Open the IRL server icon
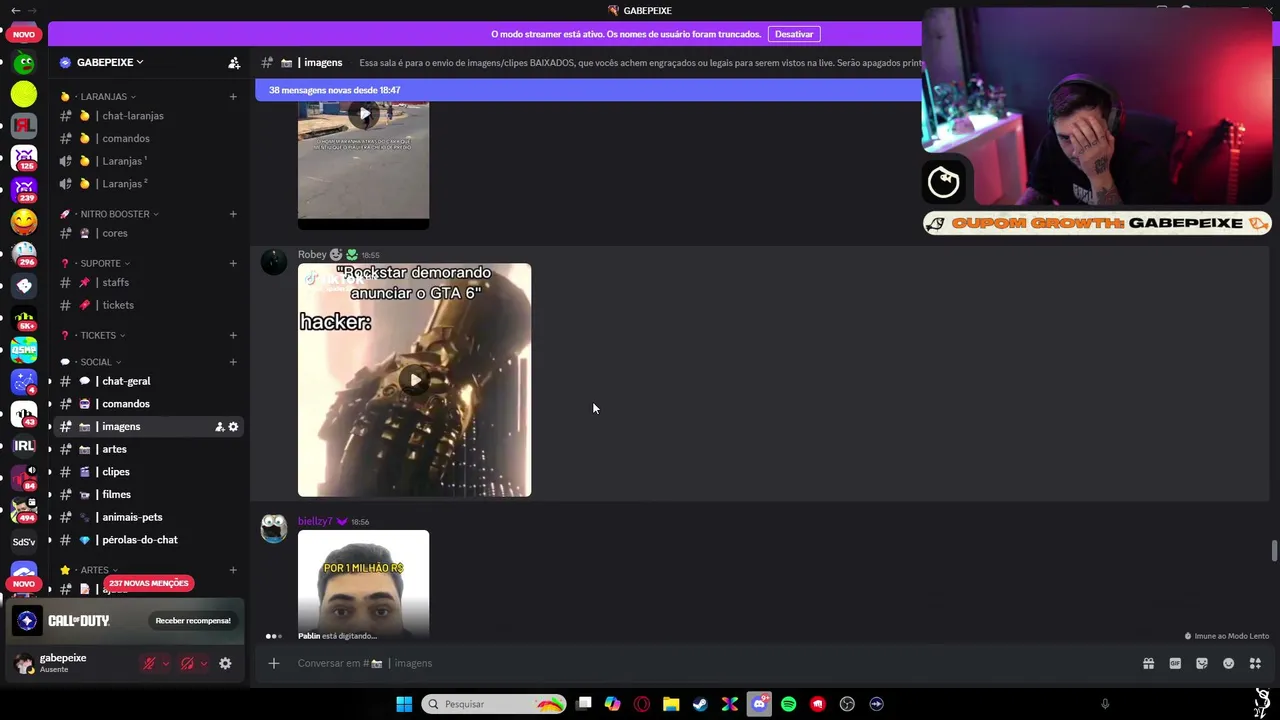 tap(24, 446)
